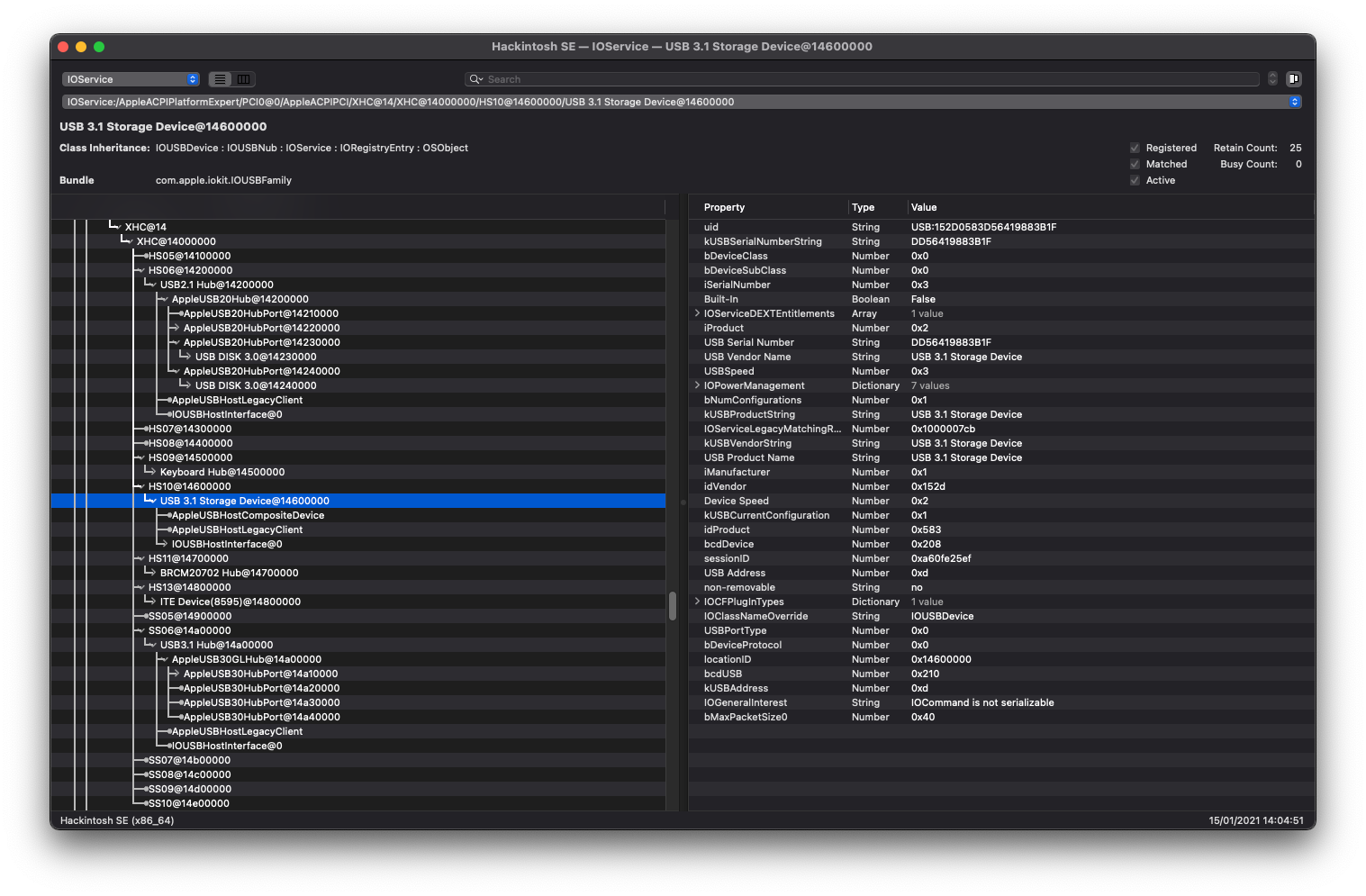Screen dimensions: 1366x896
Task: Toggle the Registered checkbox
Action: point(1135,148)
